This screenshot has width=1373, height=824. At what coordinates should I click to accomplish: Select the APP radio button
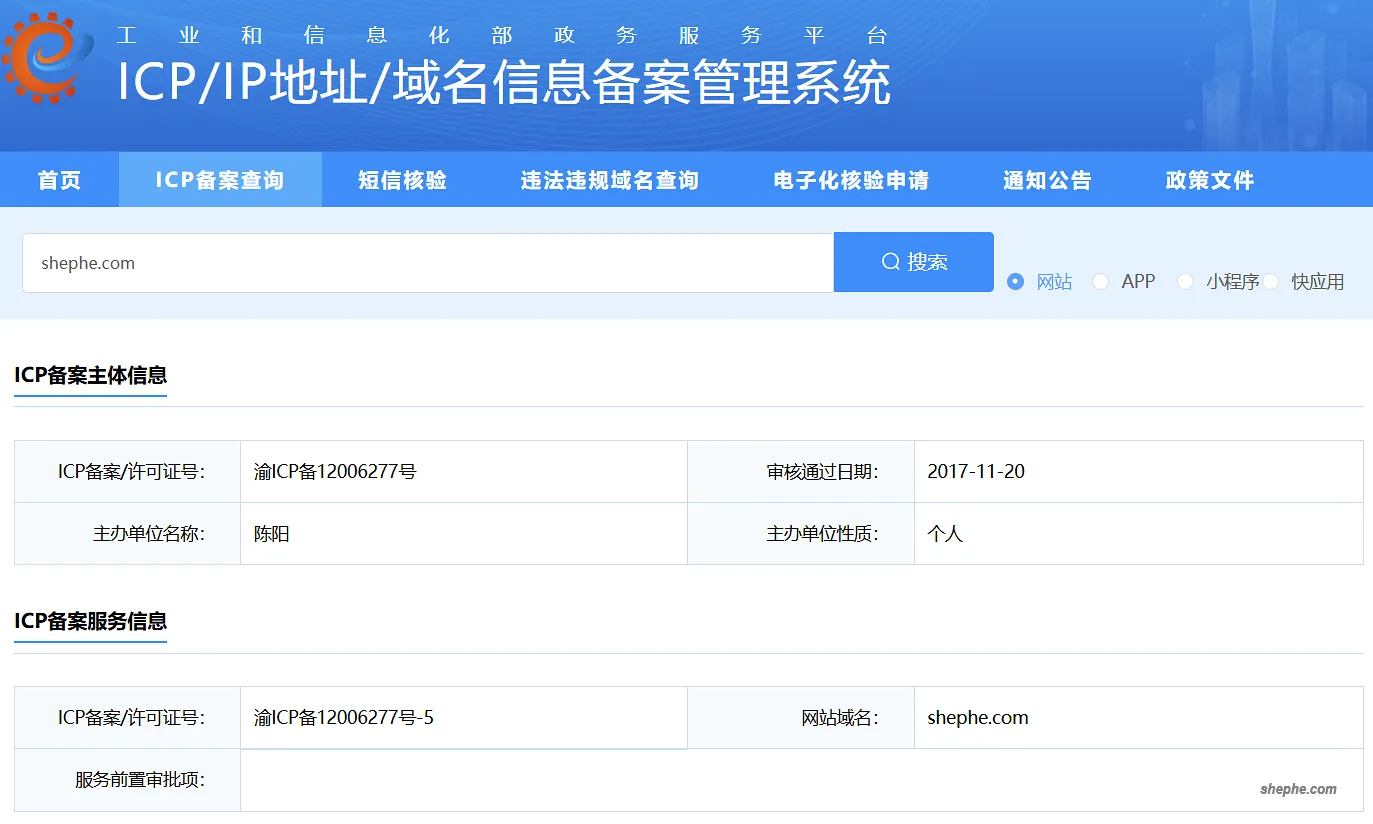coord(1099,281)
